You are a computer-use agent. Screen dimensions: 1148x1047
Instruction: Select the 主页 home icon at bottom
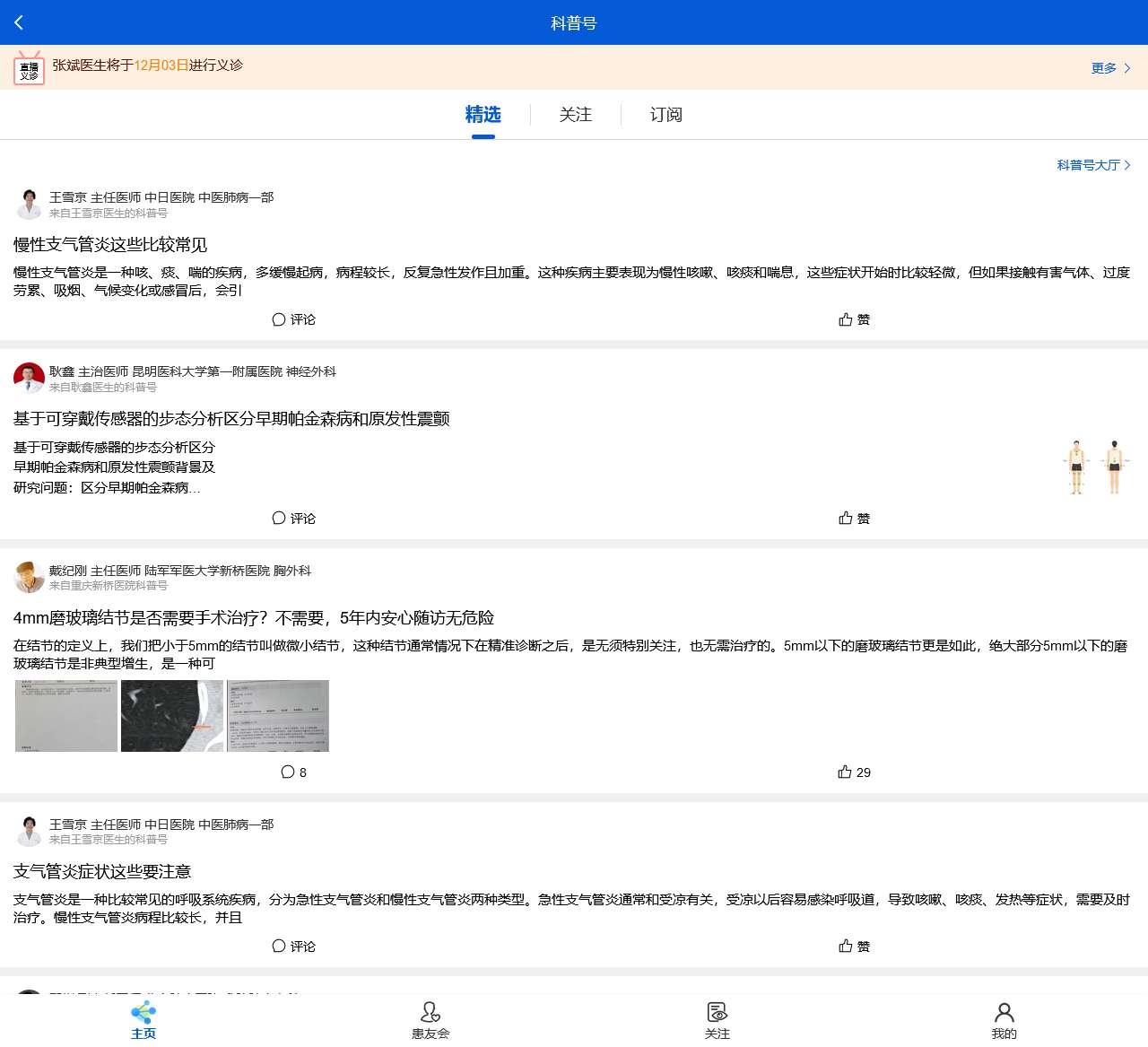pyautogui.click(x=143, y=1018)
